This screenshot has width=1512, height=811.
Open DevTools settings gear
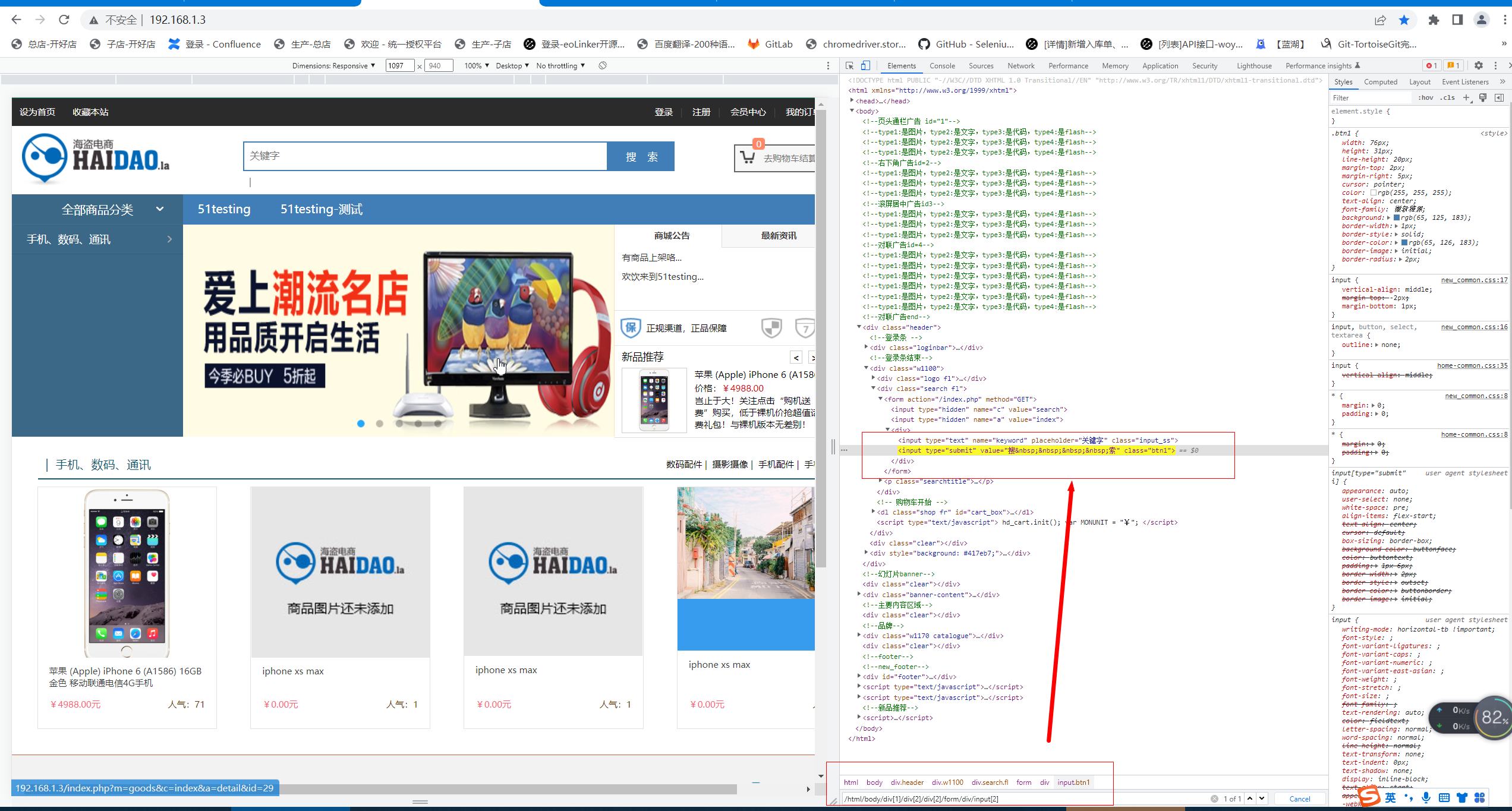(x=1479, y=66)
